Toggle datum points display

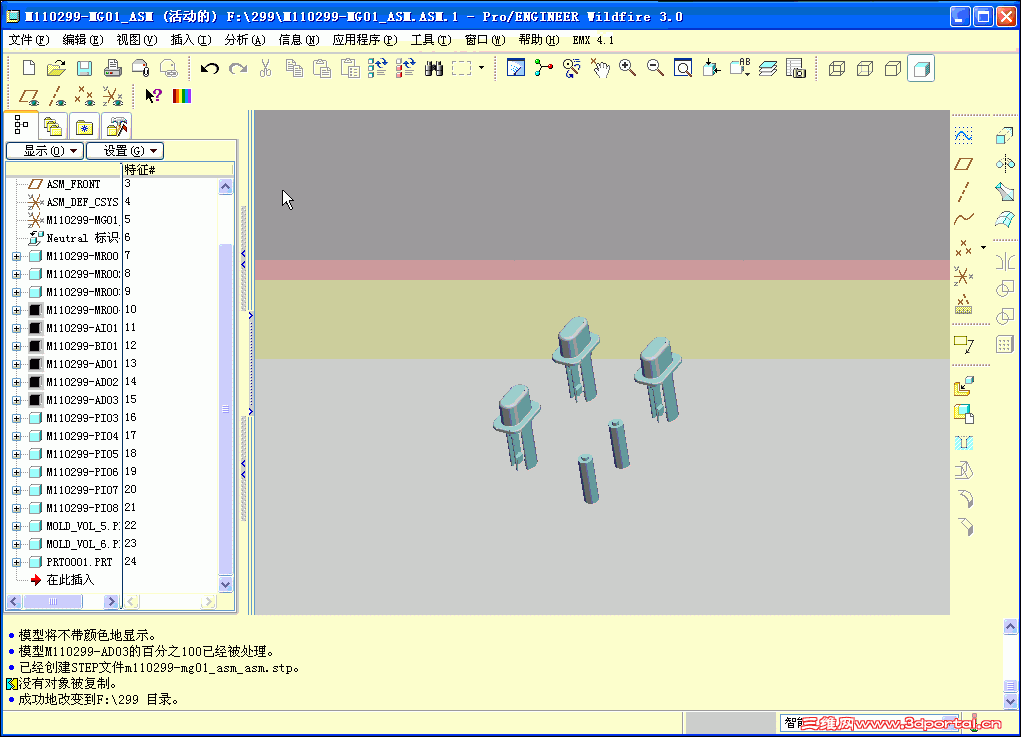point(85,96)
